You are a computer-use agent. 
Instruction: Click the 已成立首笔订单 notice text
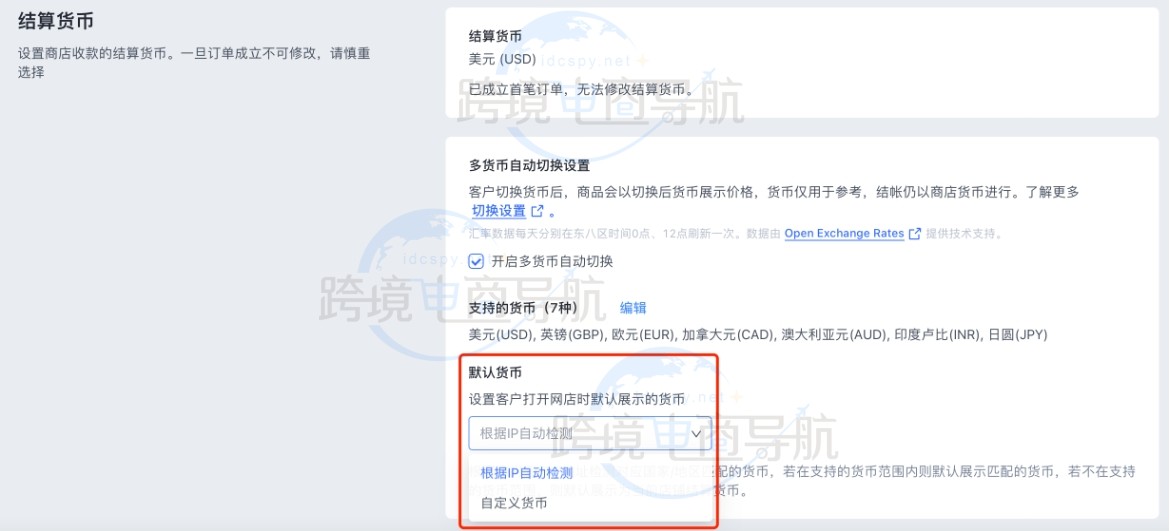coord(581,90)
